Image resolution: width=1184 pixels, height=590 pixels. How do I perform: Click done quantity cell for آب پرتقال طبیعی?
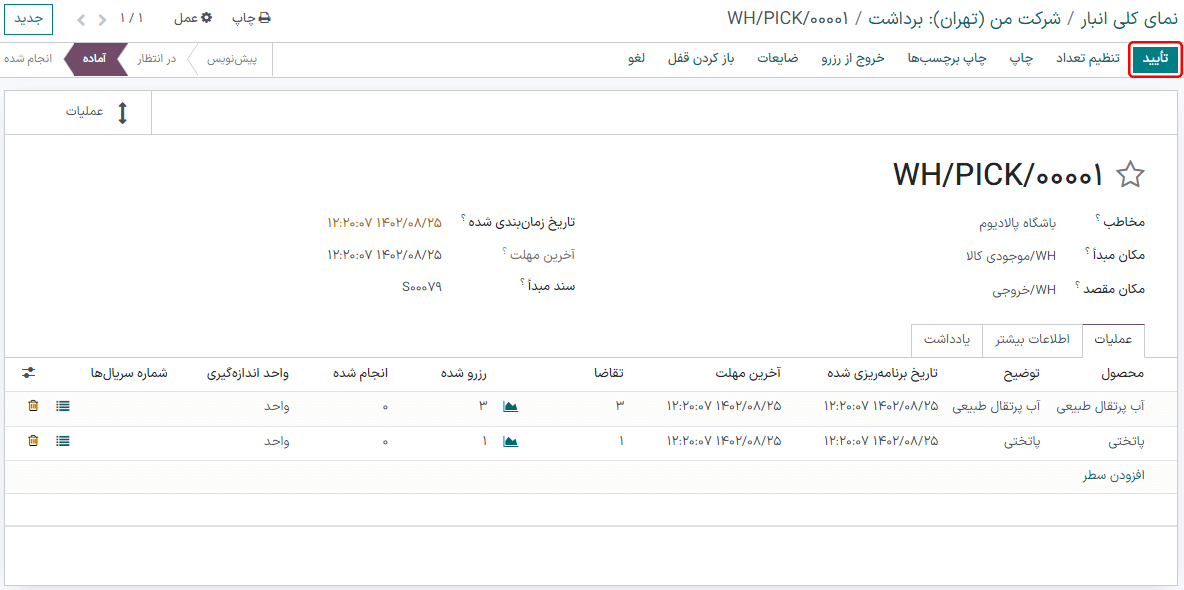coord(385,406)
